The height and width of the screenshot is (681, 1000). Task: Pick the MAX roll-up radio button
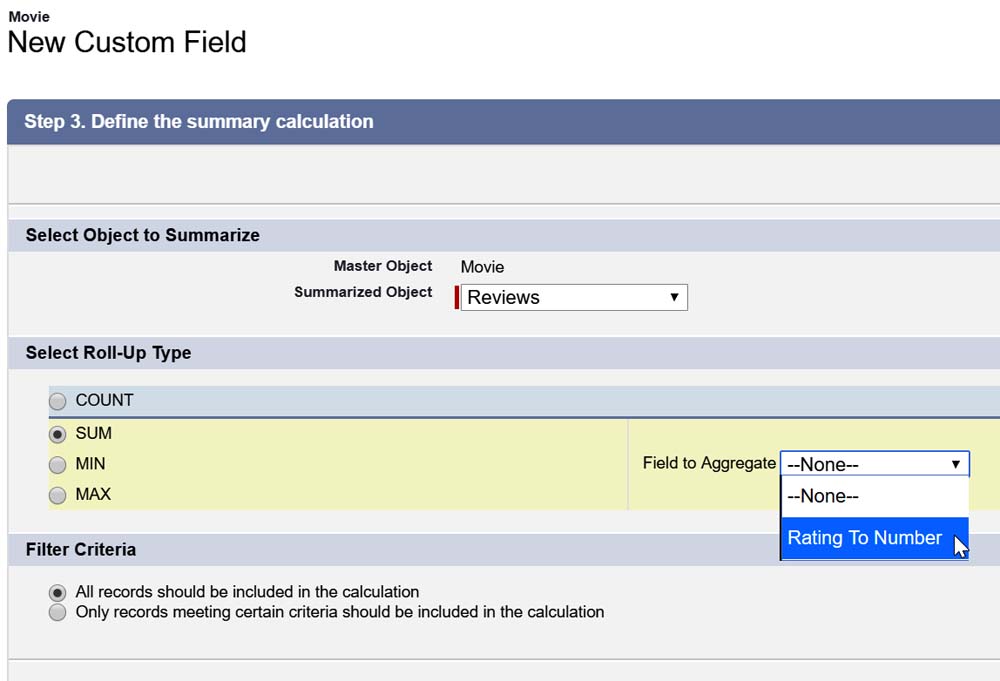[58, 495]
